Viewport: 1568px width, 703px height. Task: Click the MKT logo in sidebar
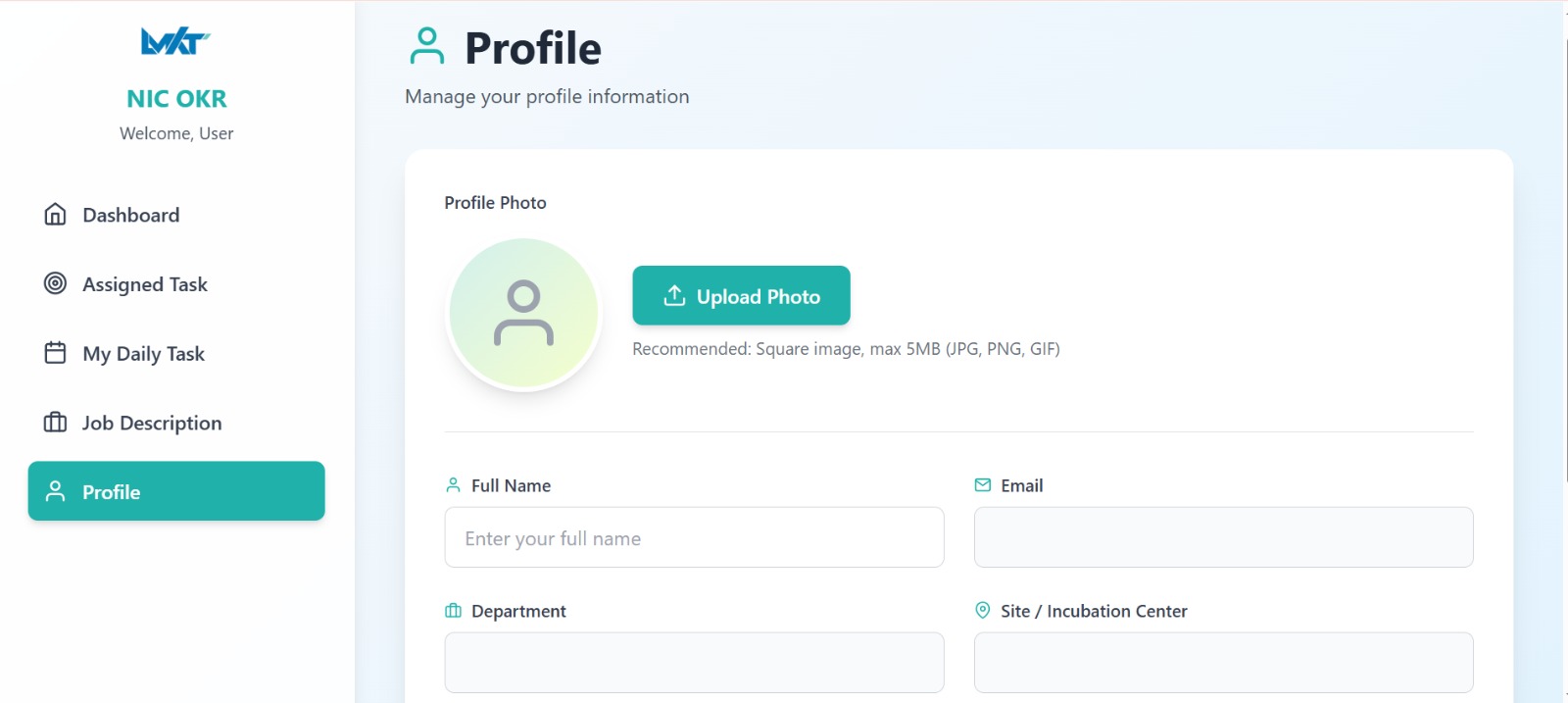175,42
